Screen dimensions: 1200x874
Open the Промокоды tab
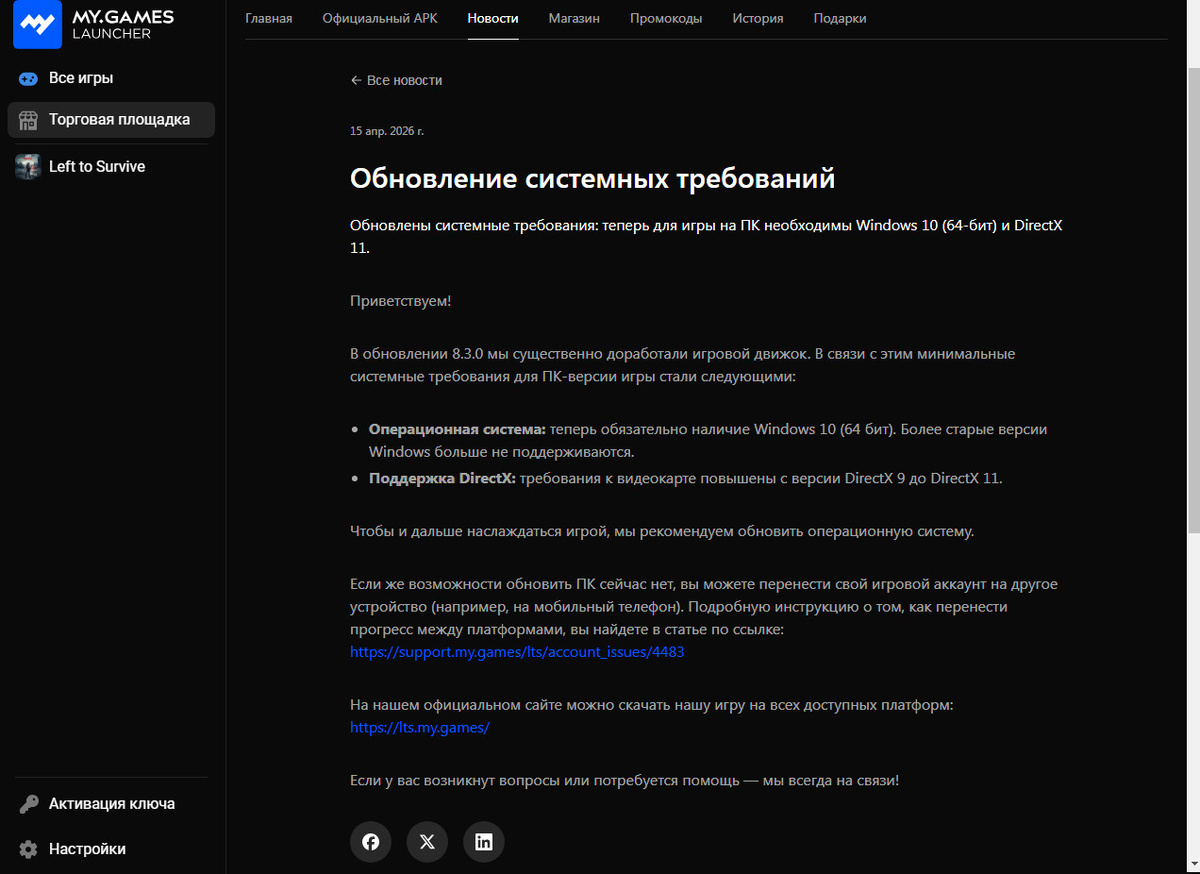(666, 19)
